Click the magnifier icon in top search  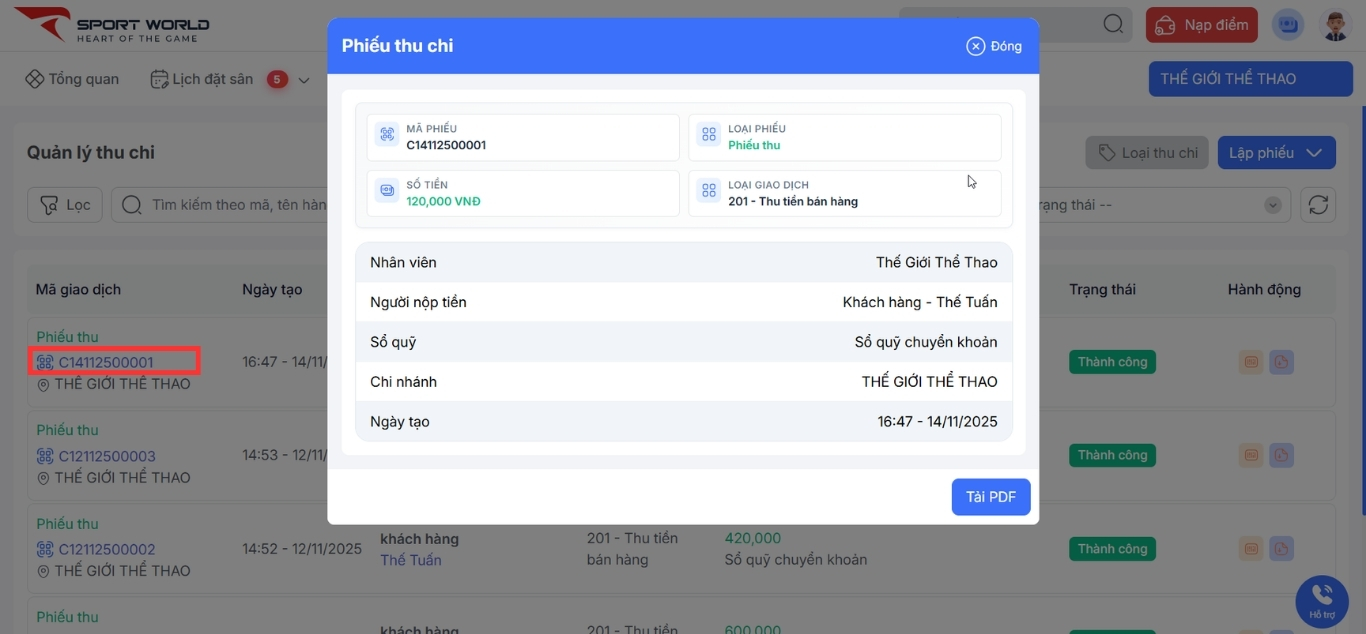(1113, 25)
